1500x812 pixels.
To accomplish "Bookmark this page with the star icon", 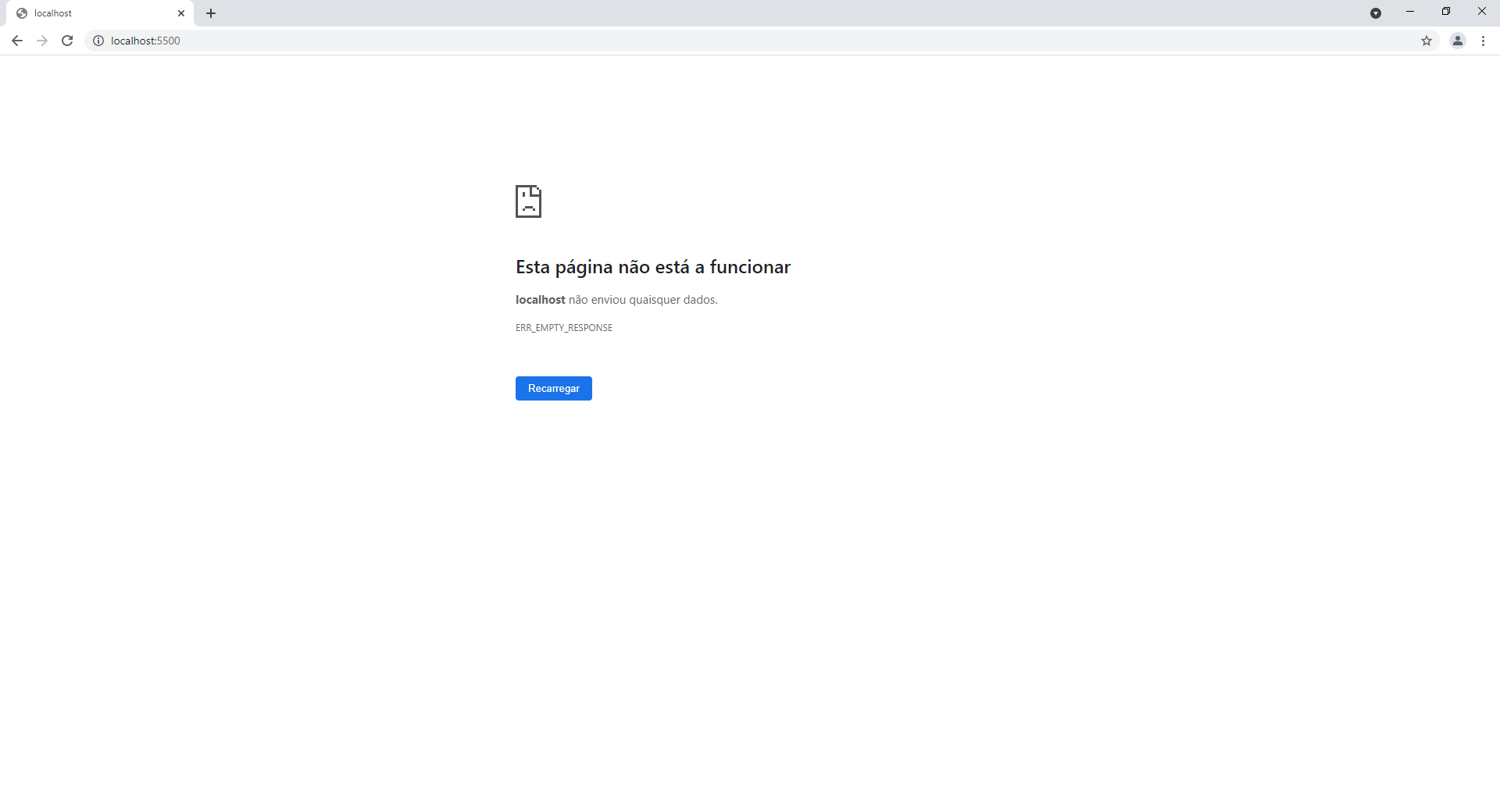I will [1427, 41].
